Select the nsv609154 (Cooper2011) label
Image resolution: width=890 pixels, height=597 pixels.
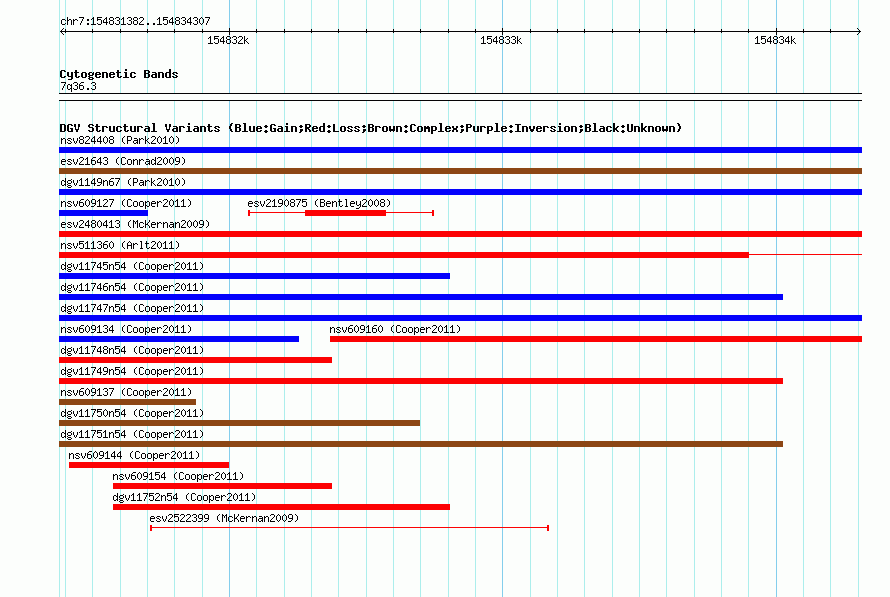178,476
